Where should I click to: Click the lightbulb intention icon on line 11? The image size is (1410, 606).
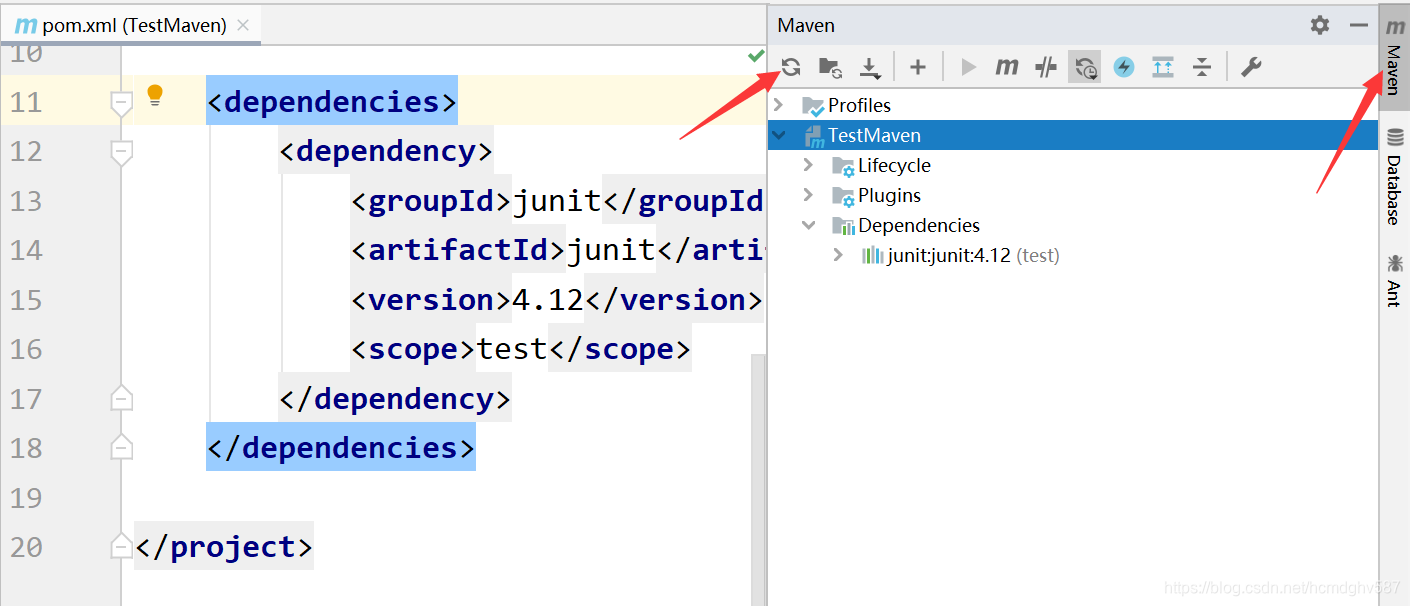coord(155,95)
